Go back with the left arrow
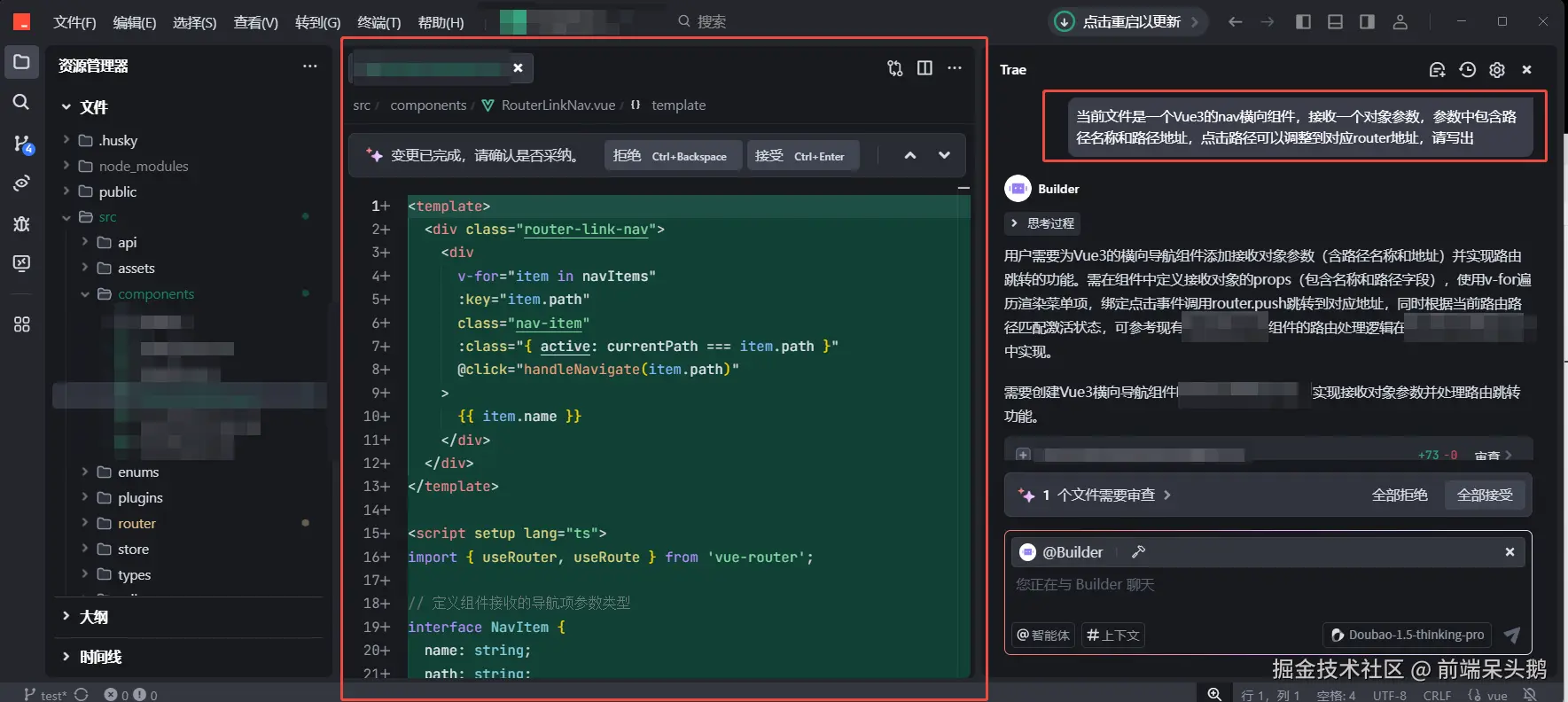 coord(1235,21)
